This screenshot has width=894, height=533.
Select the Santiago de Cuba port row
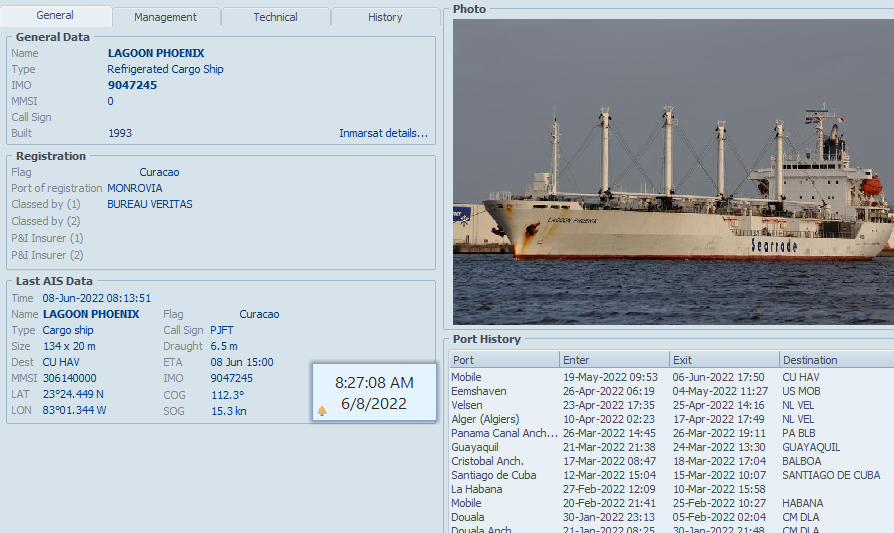click(672, 475)
